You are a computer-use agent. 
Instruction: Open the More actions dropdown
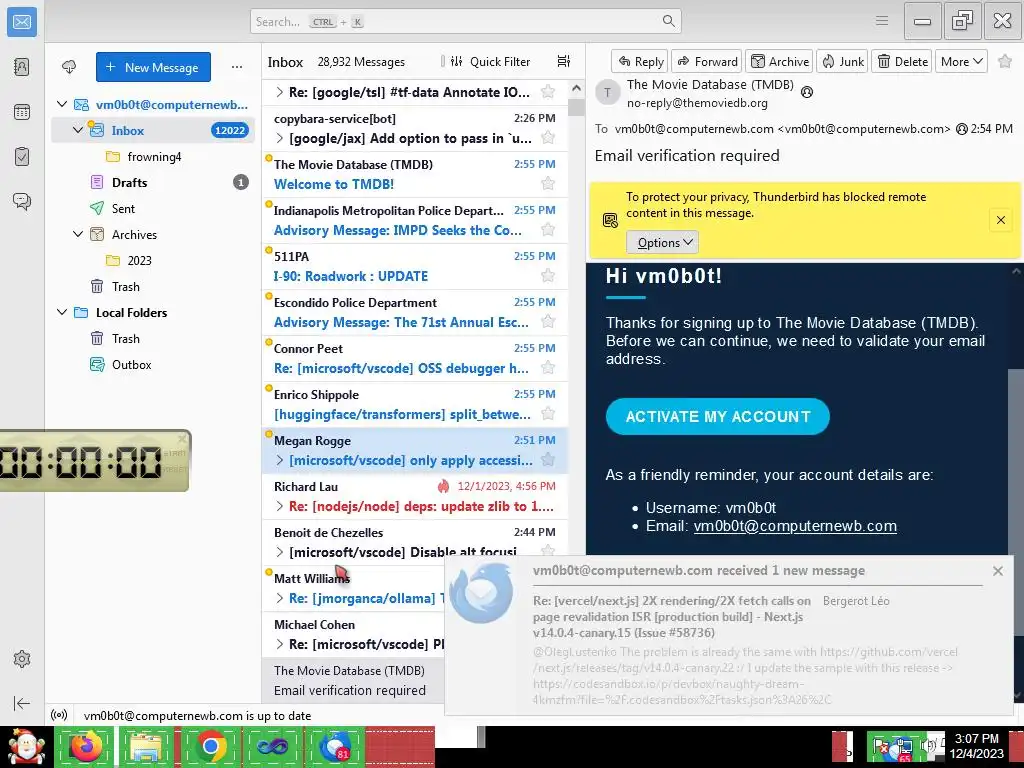[961, 61]
